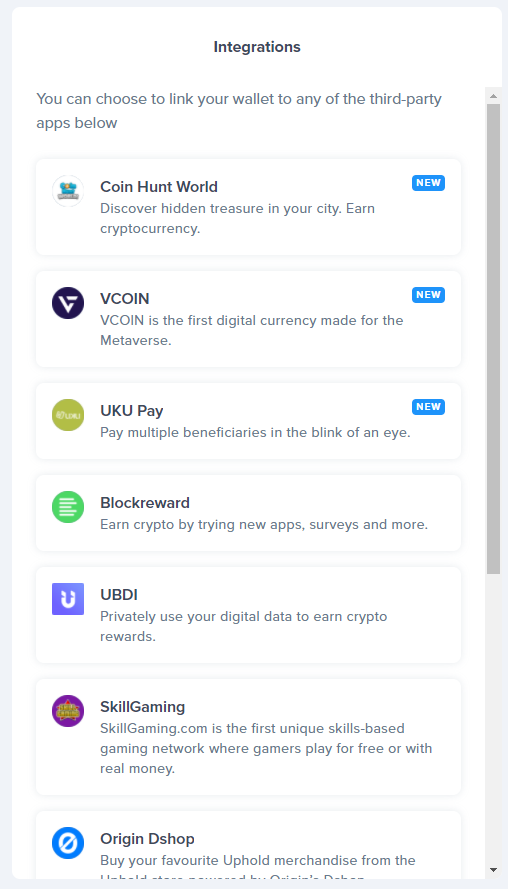
Task: Click the UKU Pay olive green logo
Action: [68, 415]
